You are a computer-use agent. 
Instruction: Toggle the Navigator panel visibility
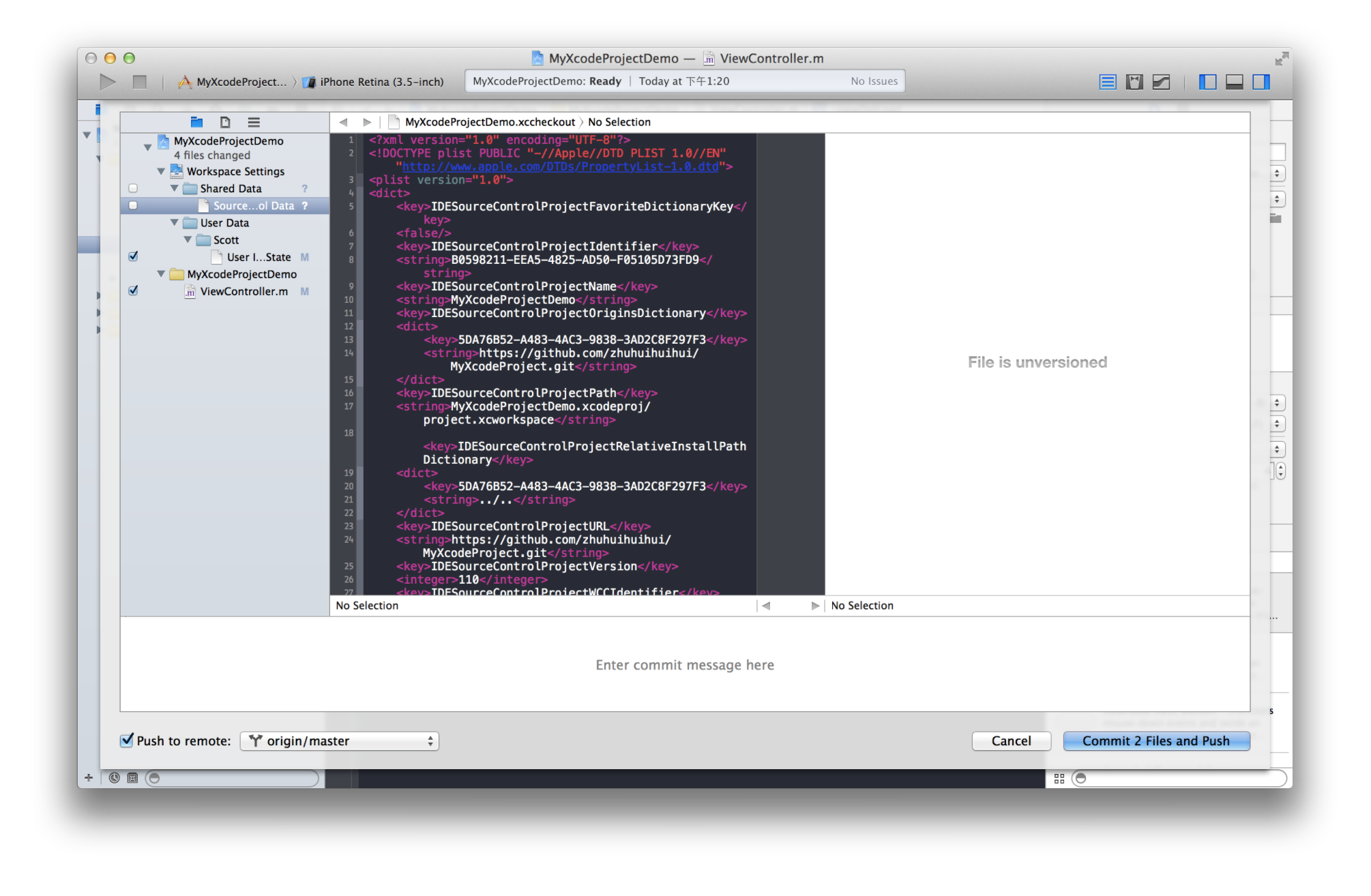pos(1207,82)
